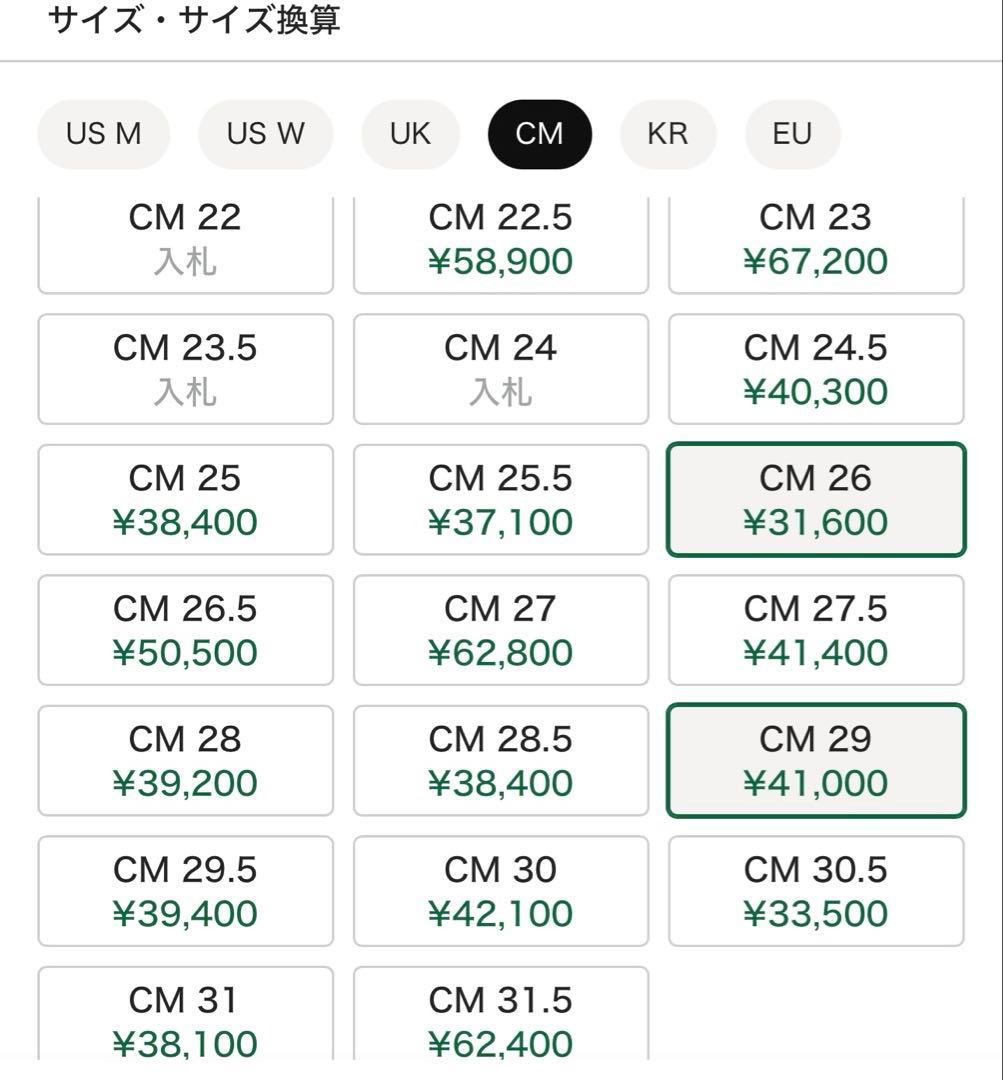The height and width of the screenshot is (1080, 1003).
Task: Switch size unit to UK
Action: [x=410, y=134]
